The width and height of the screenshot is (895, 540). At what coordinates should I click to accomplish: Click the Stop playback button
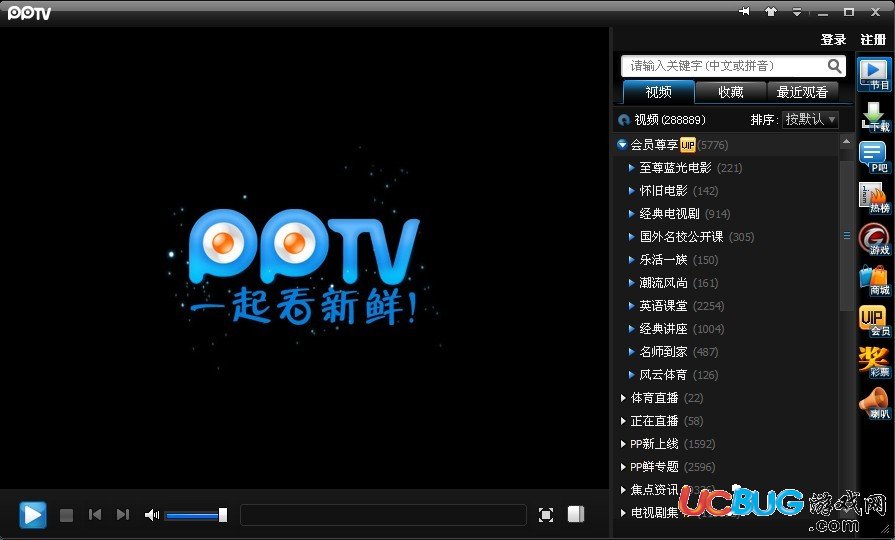pos(66,515)
